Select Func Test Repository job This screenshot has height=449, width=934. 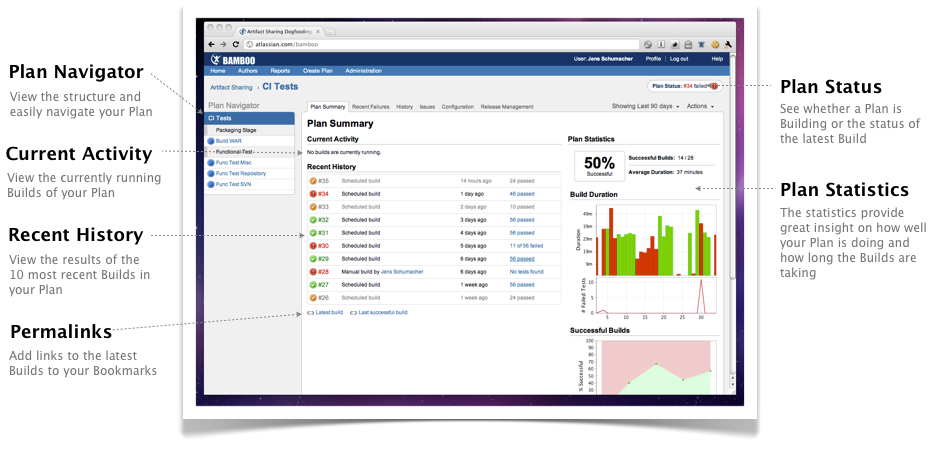pyautogui.click(x=241, y=173)
